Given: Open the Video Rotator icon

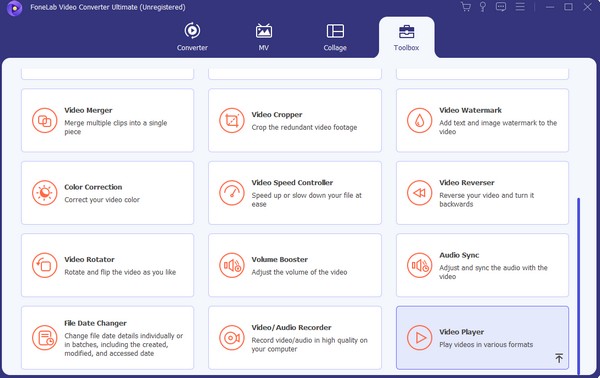Looking at the screenshot, I should [x=44, y=265].
